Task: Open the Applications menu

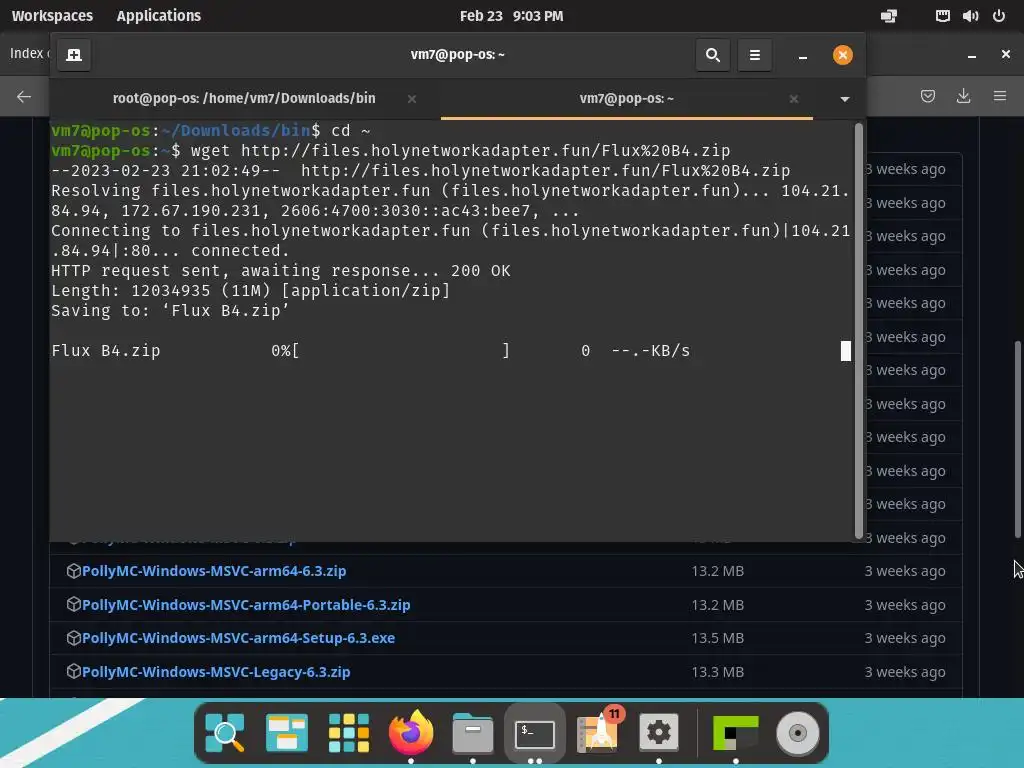Action: [x=159, y=16]
